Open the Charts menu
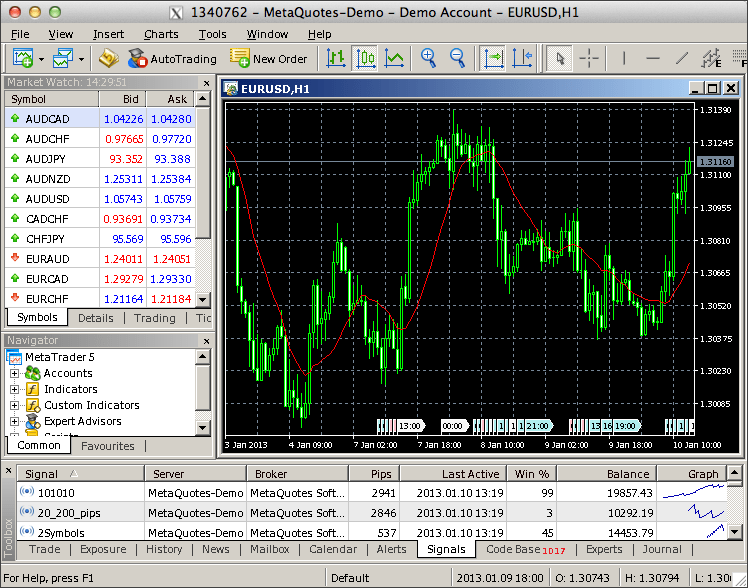Screen dimensions: 748x588 [x=161, y=34]
